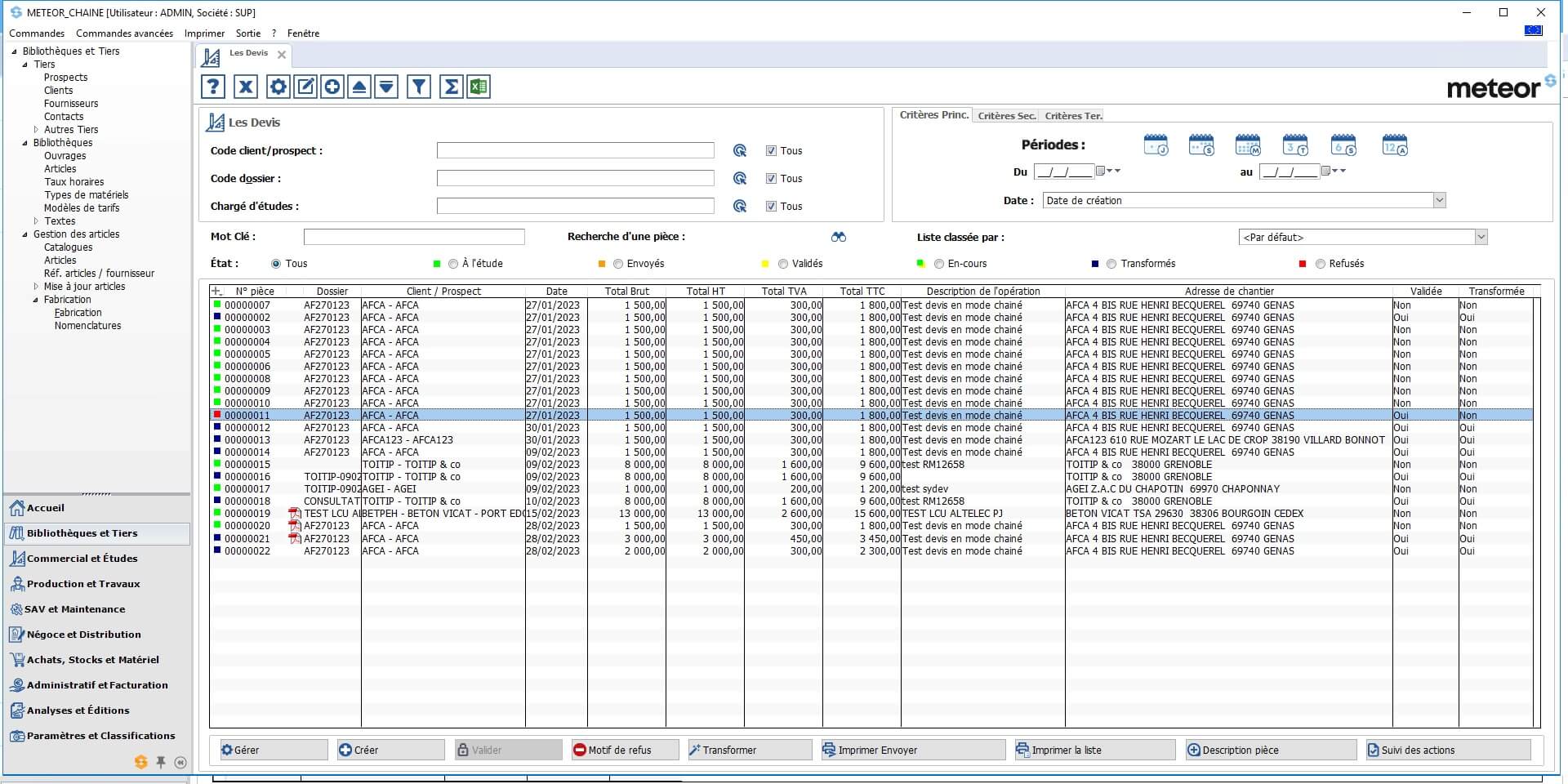Click the X close toolbar icon
This screenshot has width=1568, height=784.
click(x=246, y=87)
